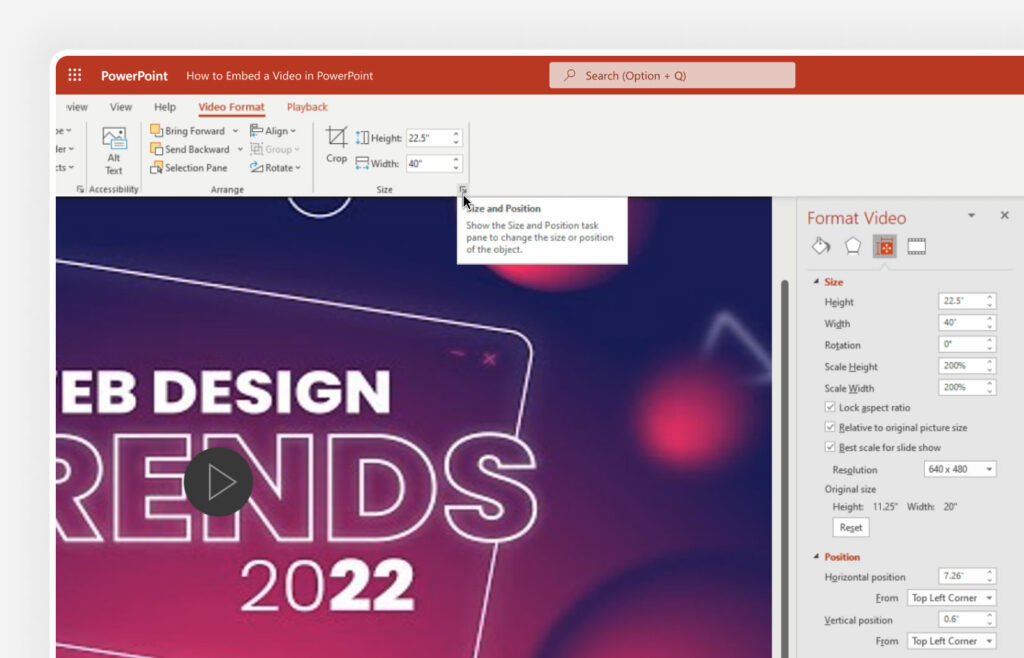Select Video filmstrip icon in Format Video
This screenshot has width=1024, height=658.
[916, 246]
